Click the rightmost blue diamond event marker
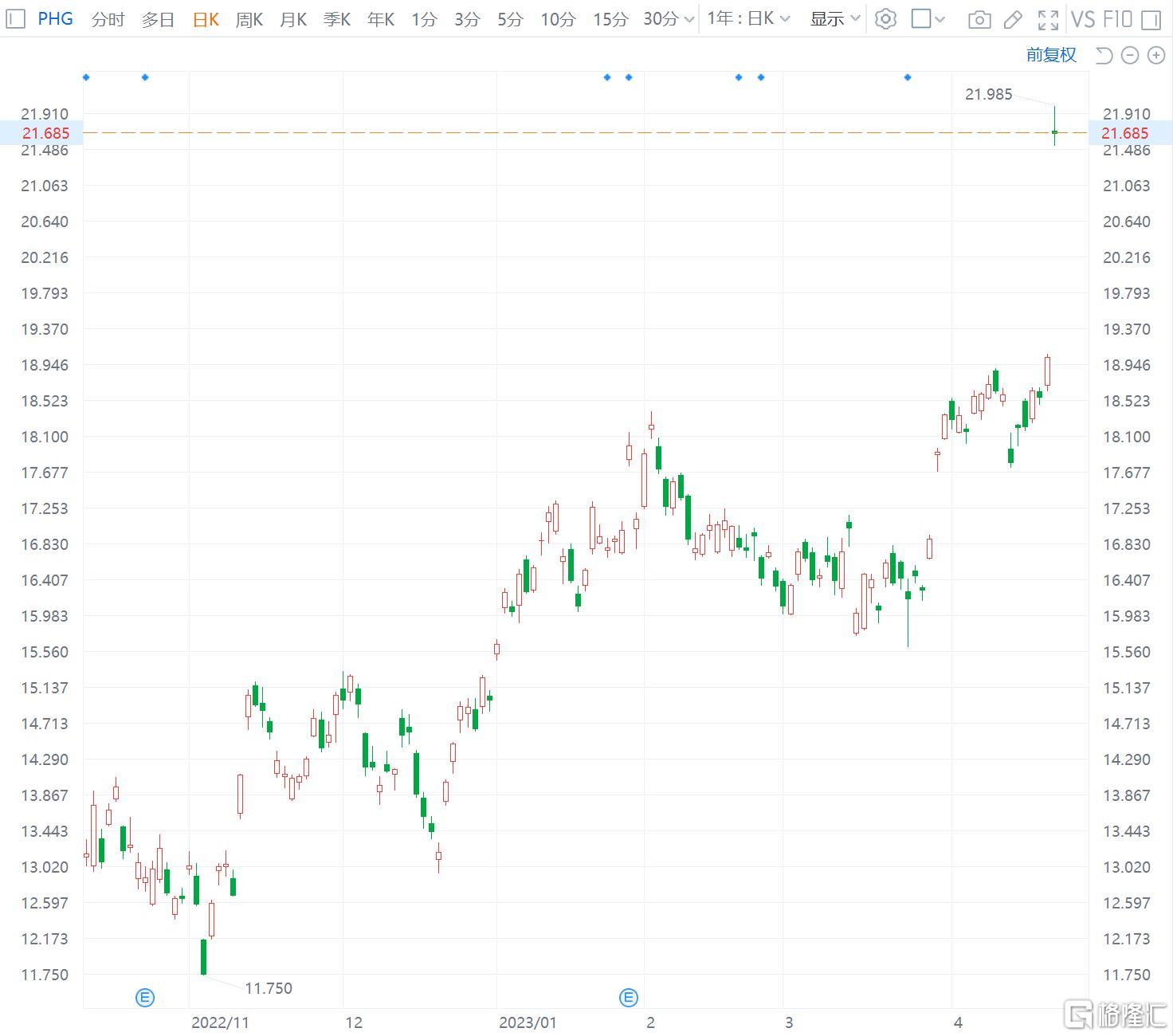 (x=908, y=77)
